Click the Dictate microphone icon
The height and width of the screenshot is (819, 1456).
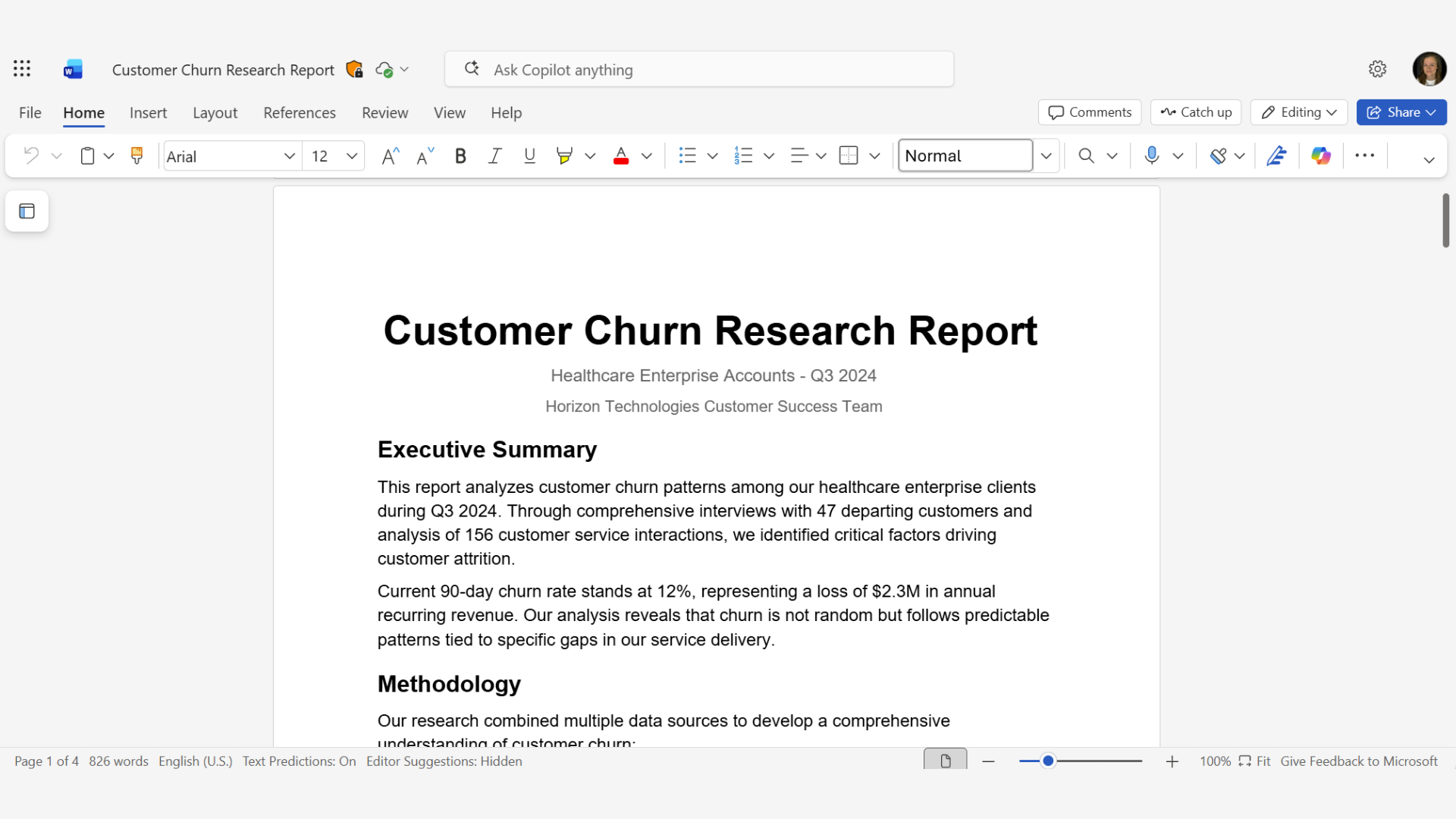pyautogui.click(x=1151, y=155)
